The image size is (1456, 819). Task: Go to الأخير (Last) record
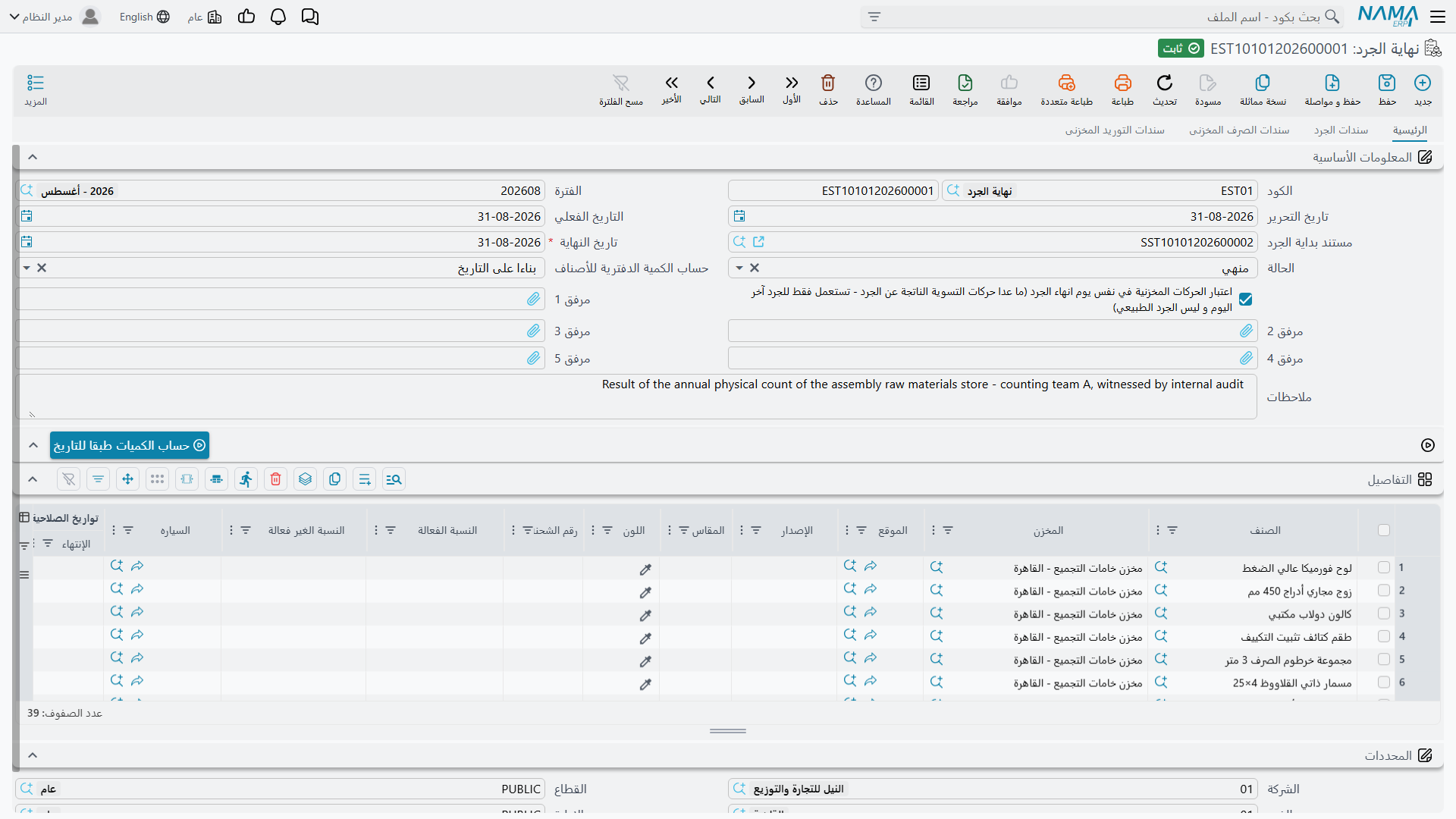coord(672,83)
